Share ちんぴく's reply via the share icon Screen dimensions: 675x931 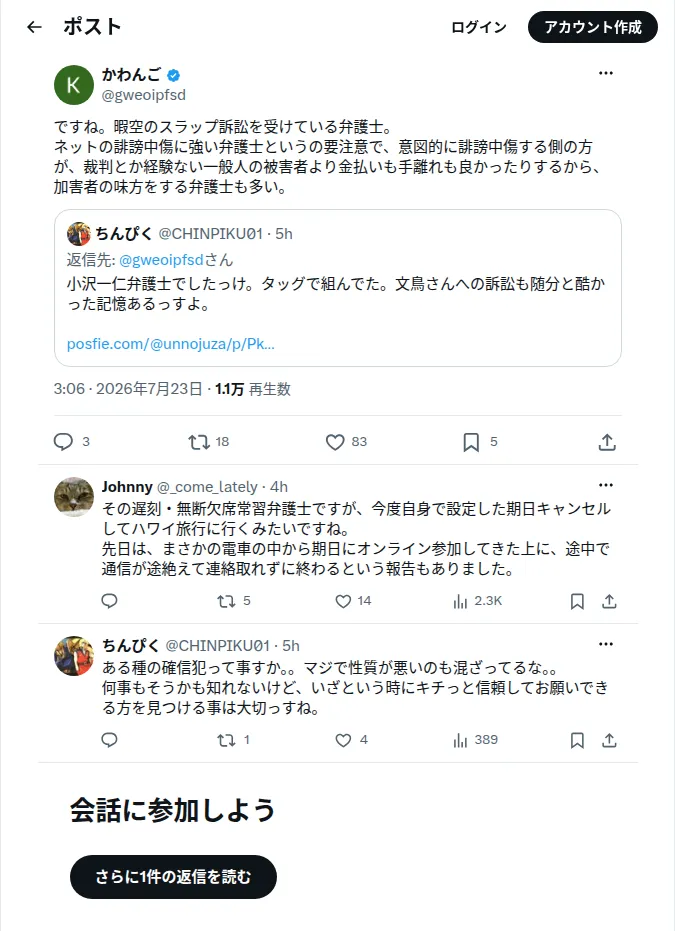pyautogui.click(x=609, y=740)
